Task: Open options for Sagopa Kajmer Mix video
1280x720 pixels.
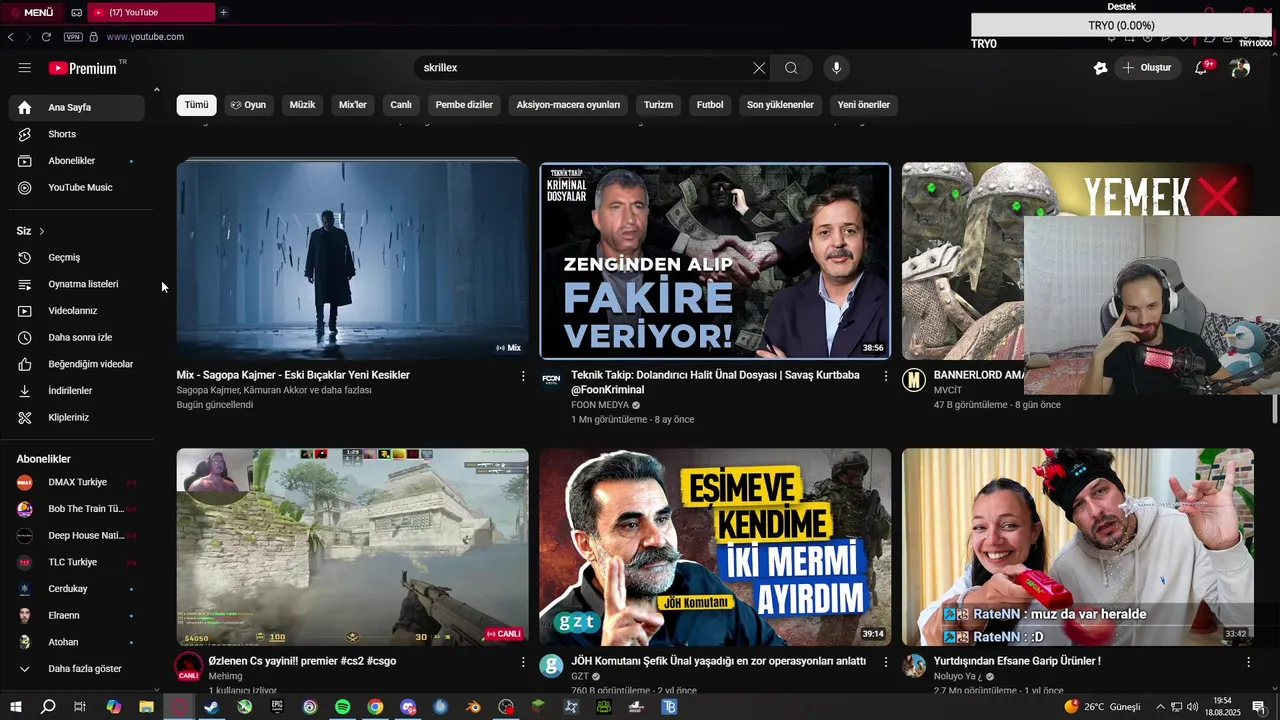Action: point(523,376)
